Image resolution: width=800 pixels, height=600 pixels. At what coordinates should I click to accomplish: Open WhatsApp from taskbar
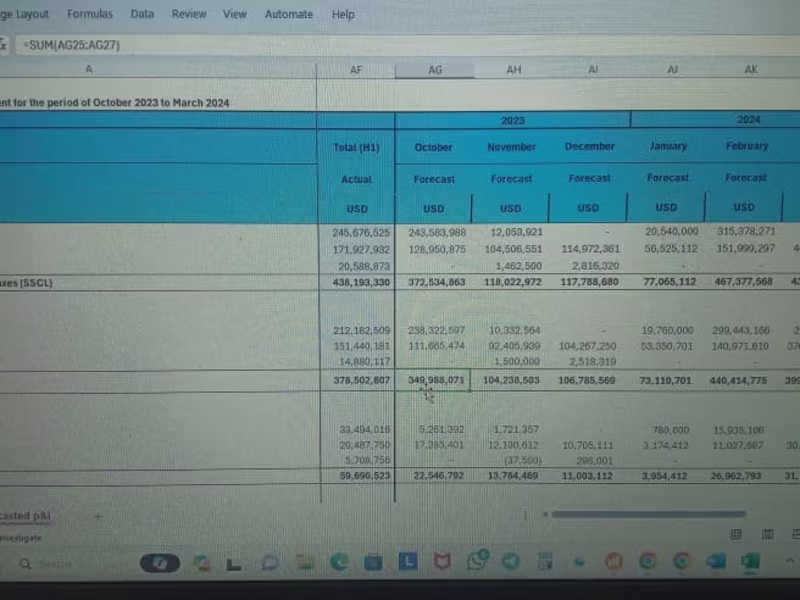point(477,561)
